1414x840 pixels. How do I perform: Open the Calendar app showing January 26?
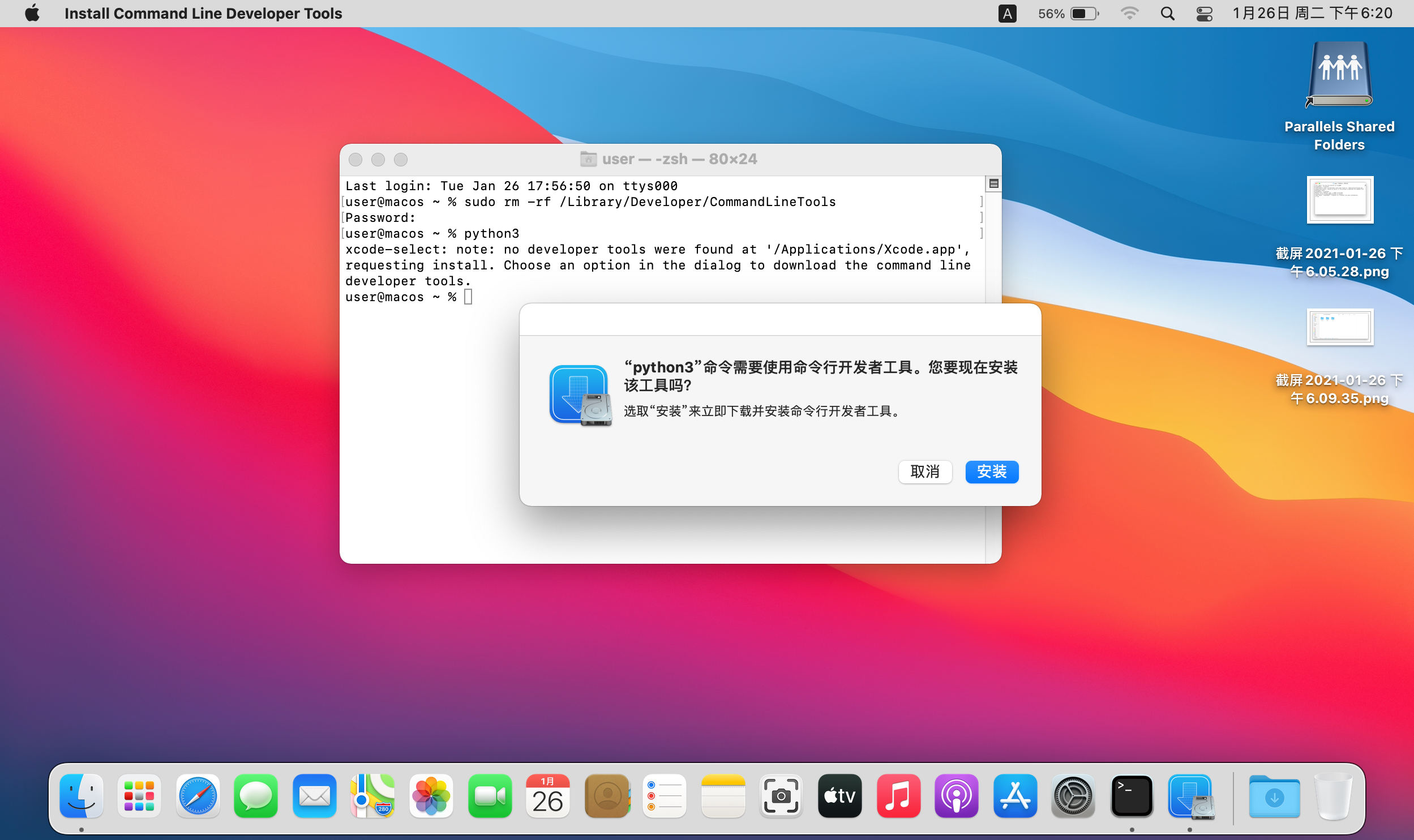click(548, 796)
